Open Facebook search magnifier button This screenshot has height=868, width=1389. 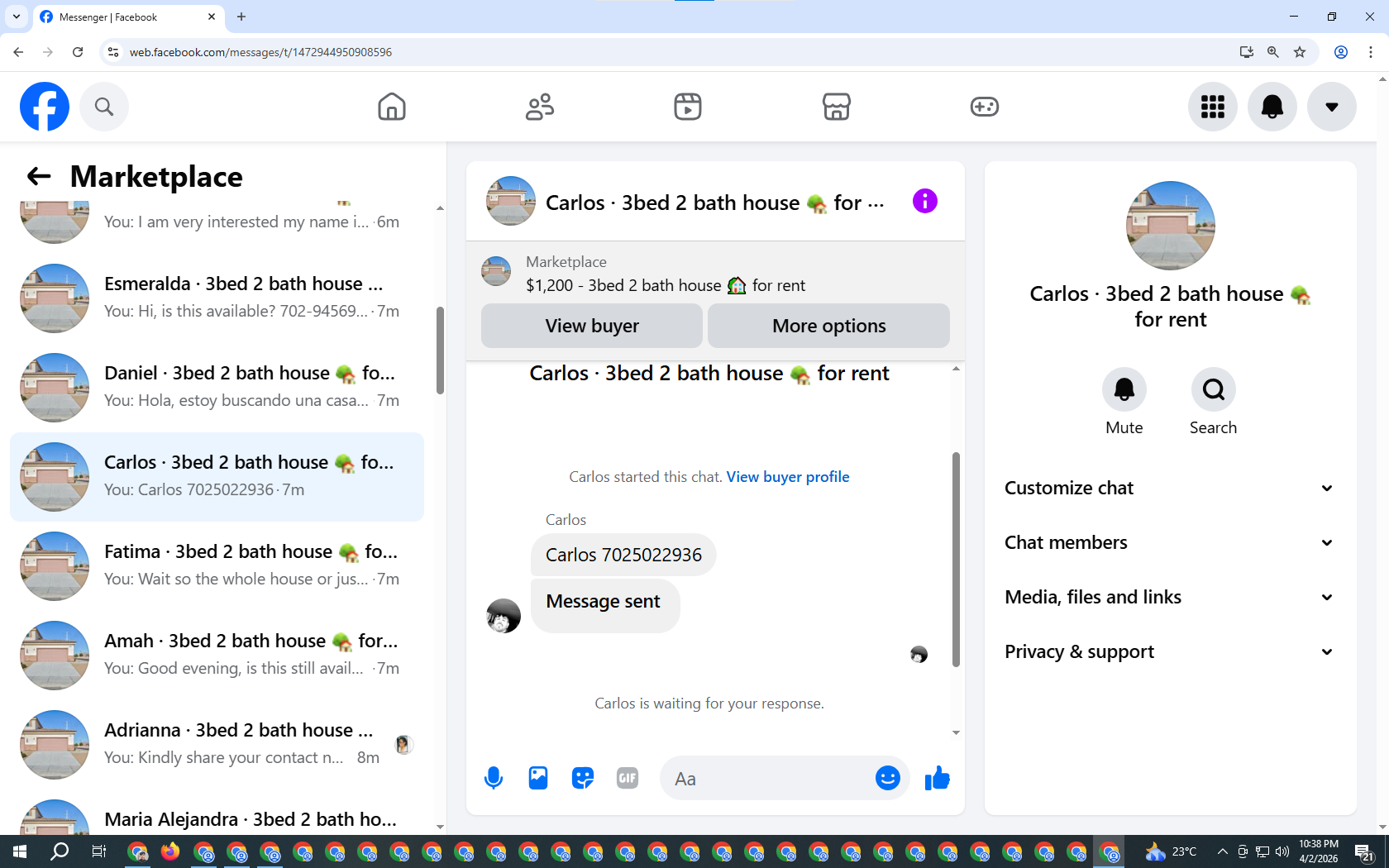[104, 107]
